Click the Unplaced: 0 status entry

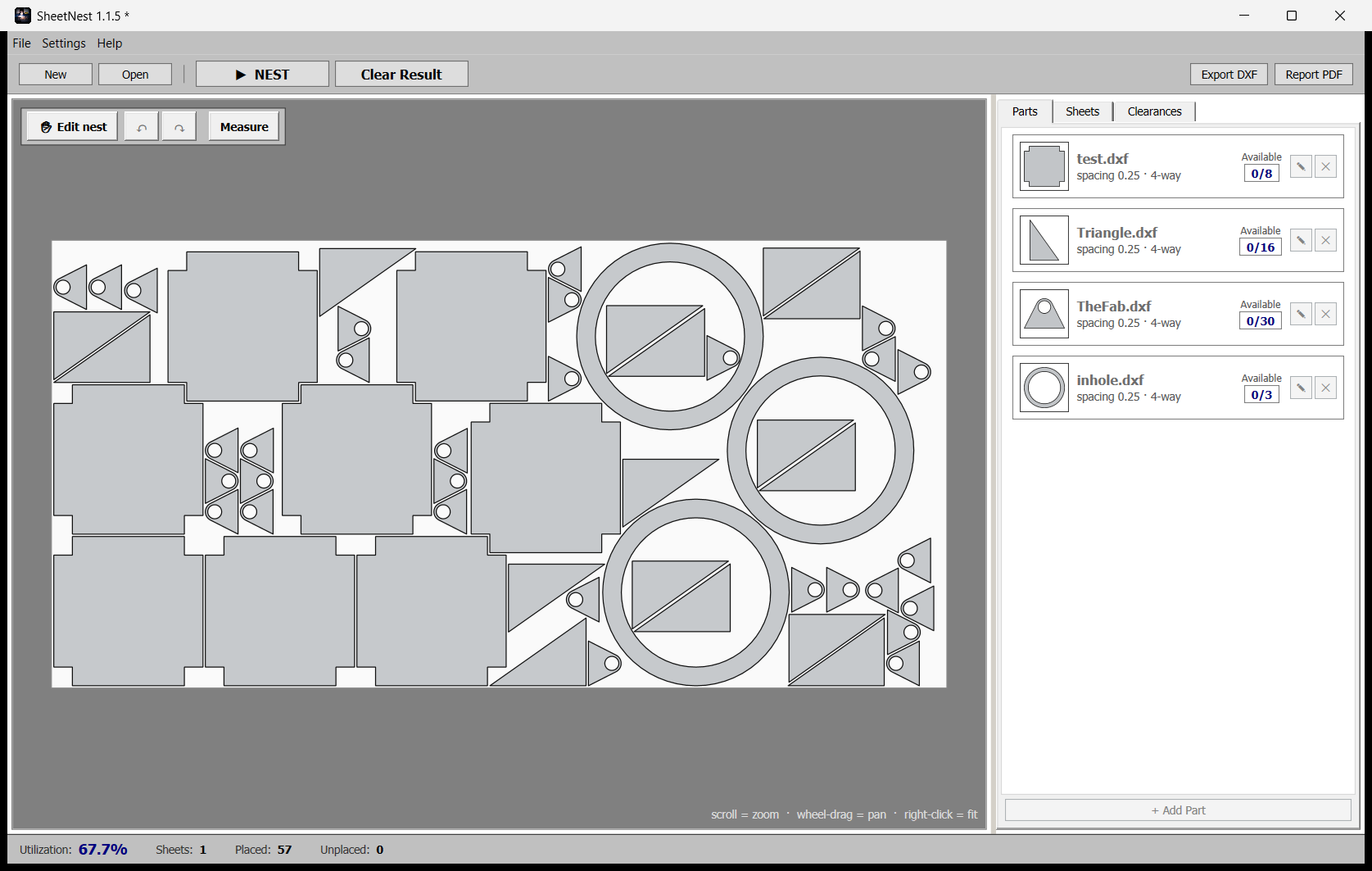352,850
